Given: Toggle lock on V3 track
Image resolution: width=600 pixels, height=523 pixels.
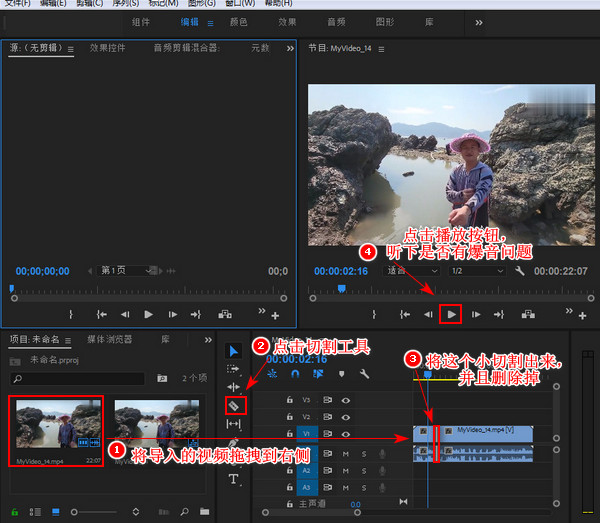Looking at the screenshot, I should [x=290, y=400].
